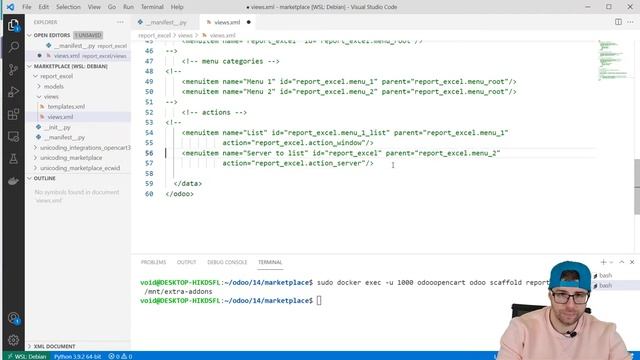Open the Terminal menu
This screenshot has height=360, width=640.
click(x=152, y=7)
